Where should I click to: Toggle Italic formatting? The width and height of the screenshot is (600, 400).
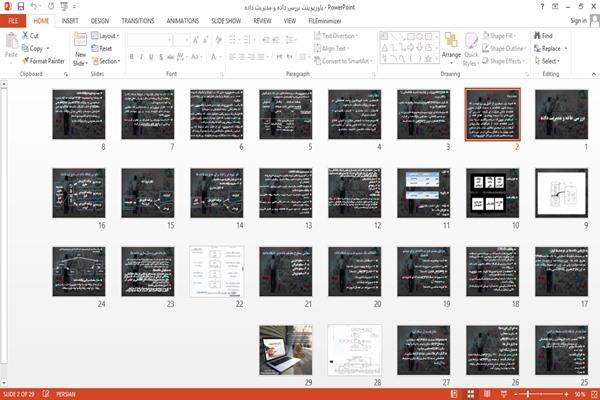click(x=141, y=57)
